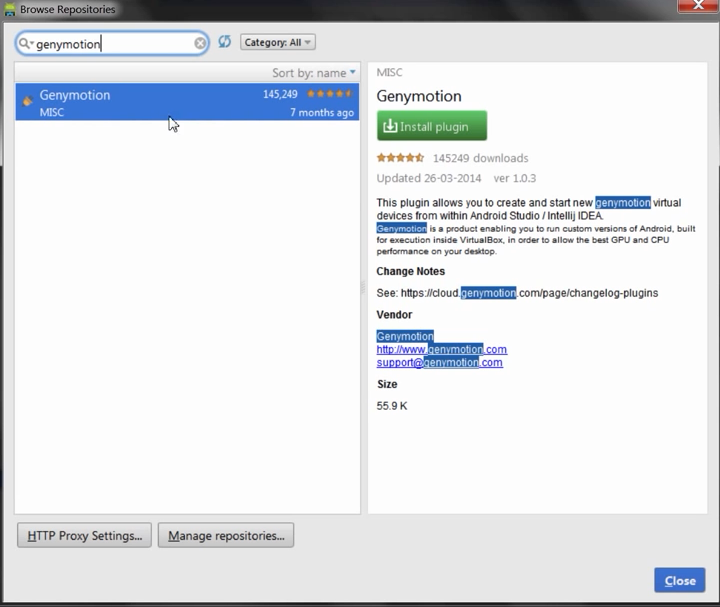Click the changelog-plugins URL text
720x607 pixels.
coord(529,293)
